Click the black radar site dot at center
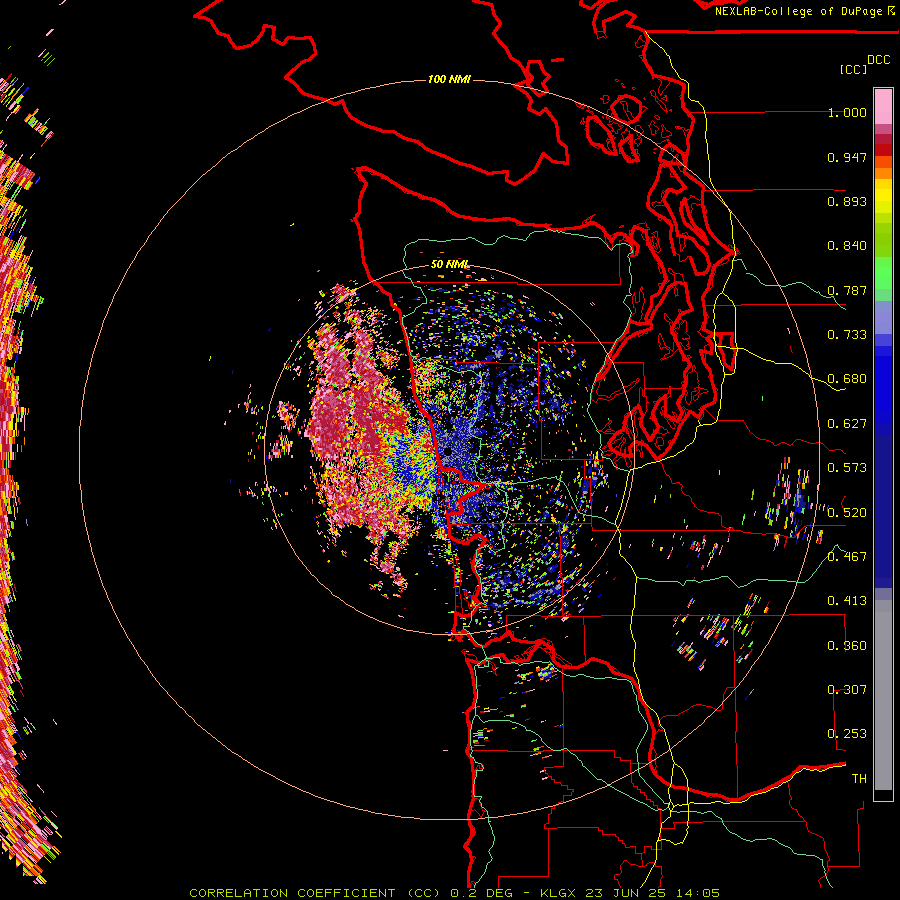Screen dimensions: 900x900 click(x=447, y=452)
